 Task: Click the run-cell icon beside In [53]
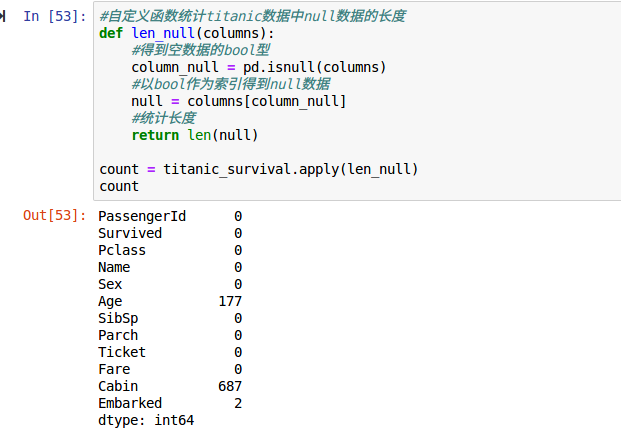pyautogui.click(x=2, y=16)
